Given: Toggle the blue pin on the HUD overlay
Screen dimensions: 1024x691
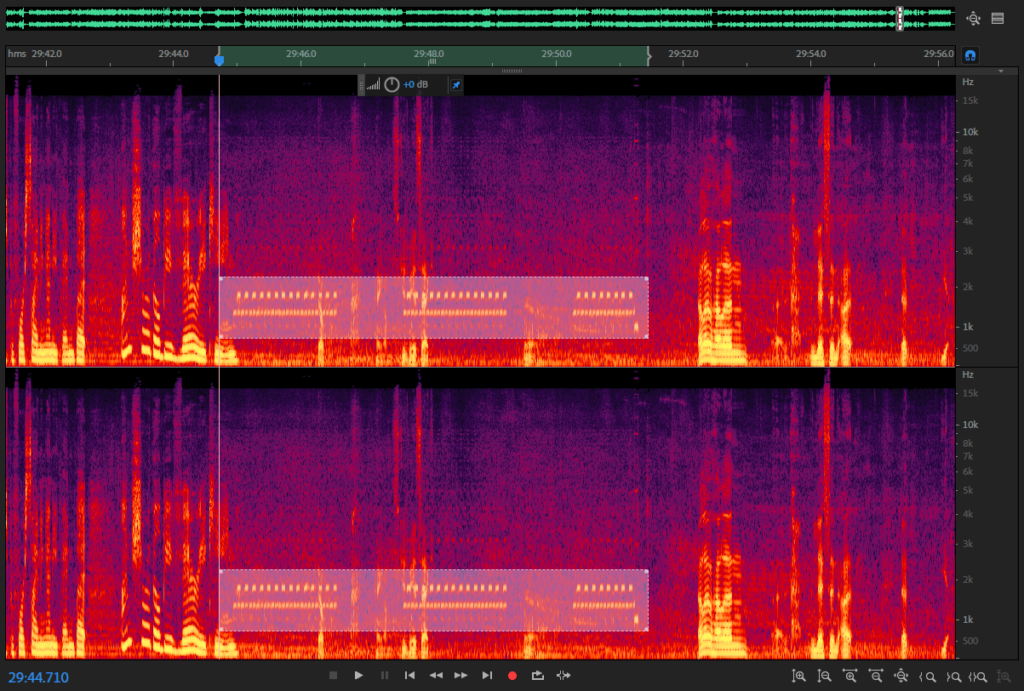Looking at the screenshot, I should tap(456, 84).
